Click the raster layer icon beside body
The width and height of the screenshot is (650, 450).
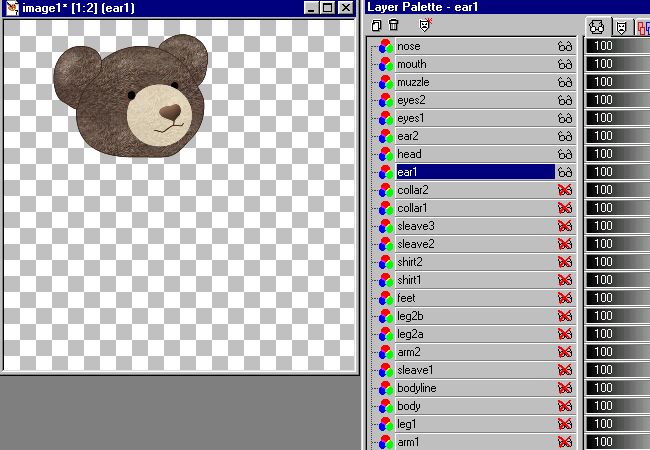pos(384,406)
